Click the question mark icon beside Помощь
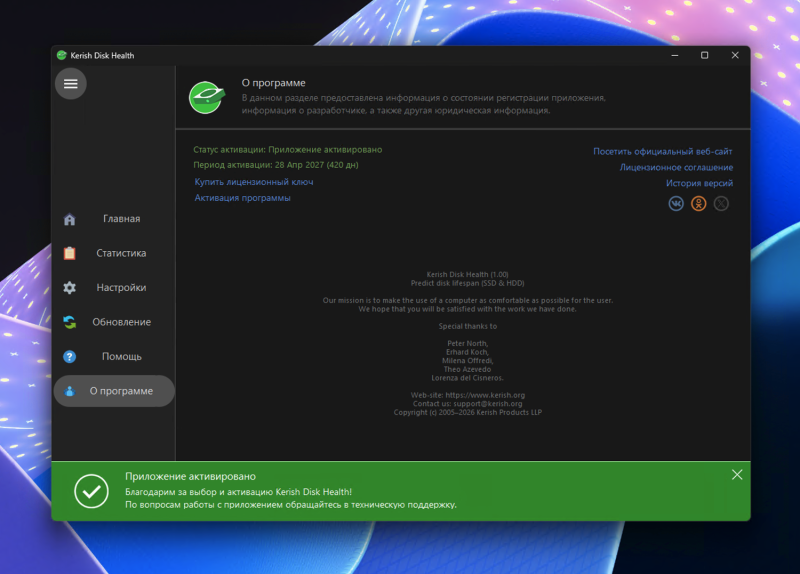The image size is (800, 574). click(x=69, y=357)
